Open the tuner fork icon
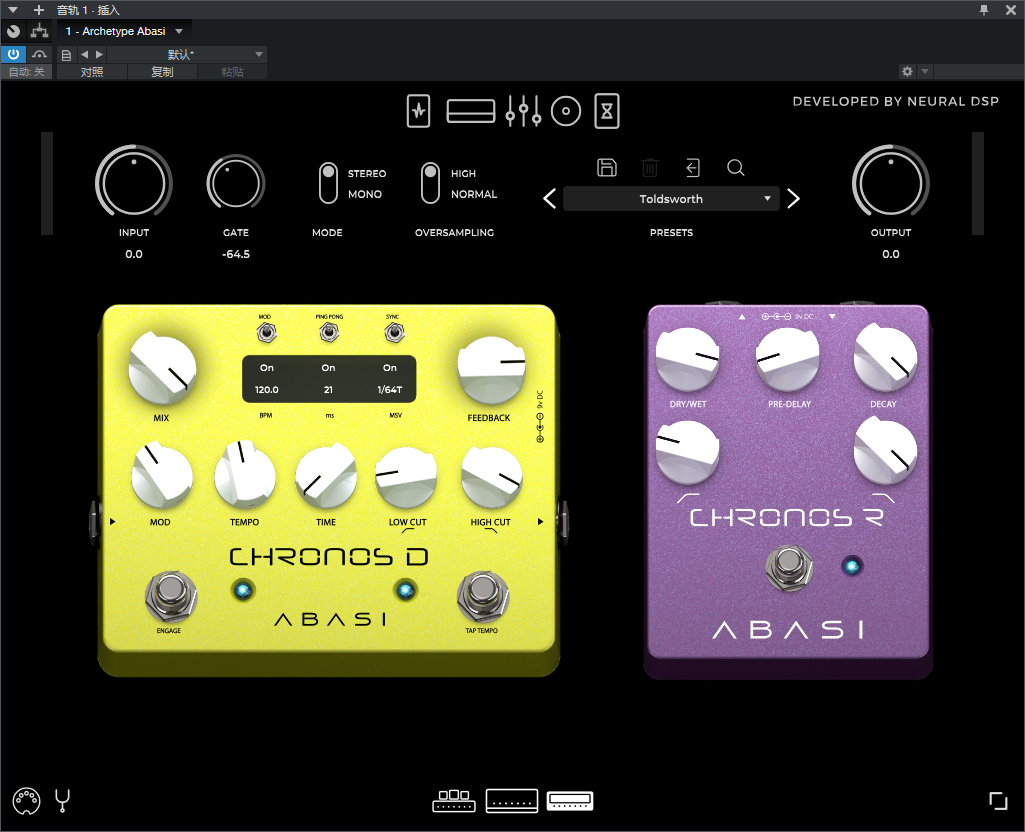The image size is (1025, 832). click(x=63, y=801)
